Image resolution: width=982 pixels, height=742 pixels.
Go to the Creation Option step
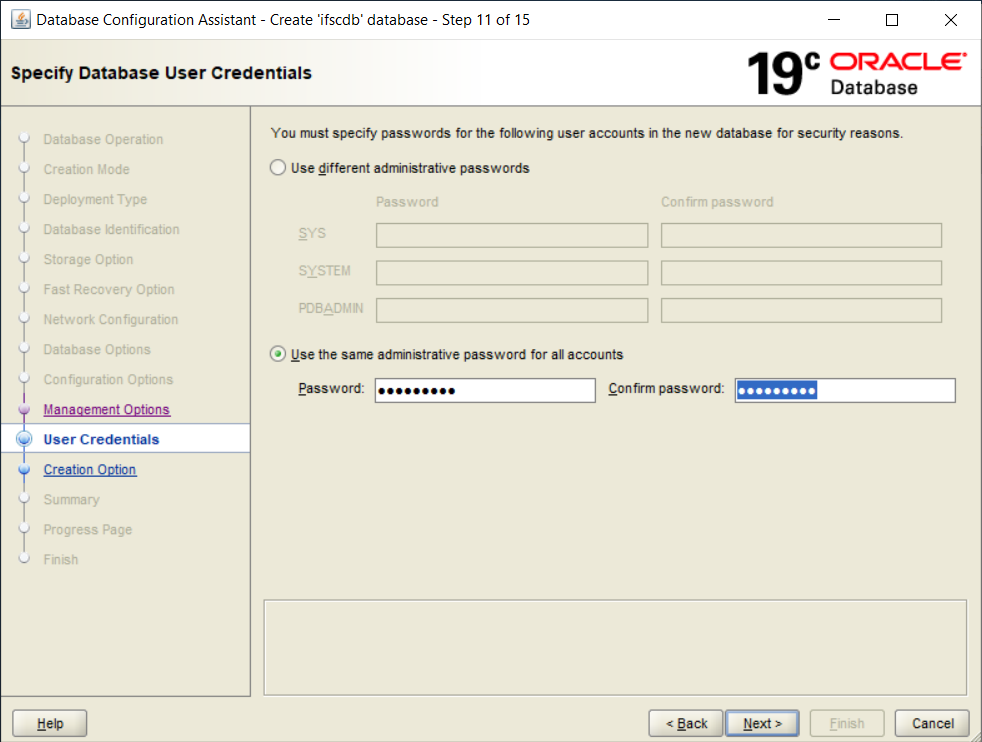(x=90, y=470)
